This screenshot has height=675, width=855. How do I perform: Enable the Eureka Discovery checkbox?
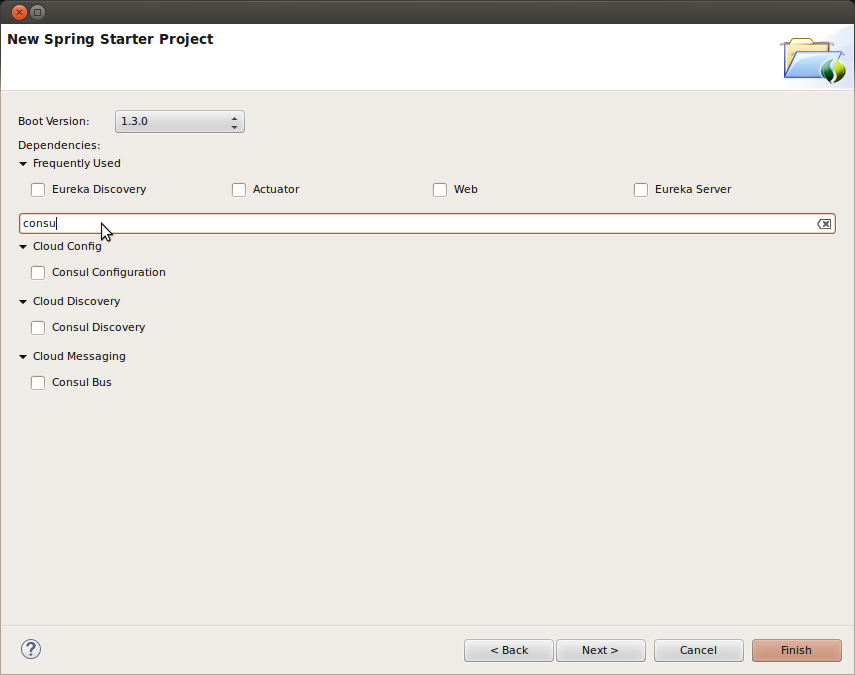(x=38, y=190)
